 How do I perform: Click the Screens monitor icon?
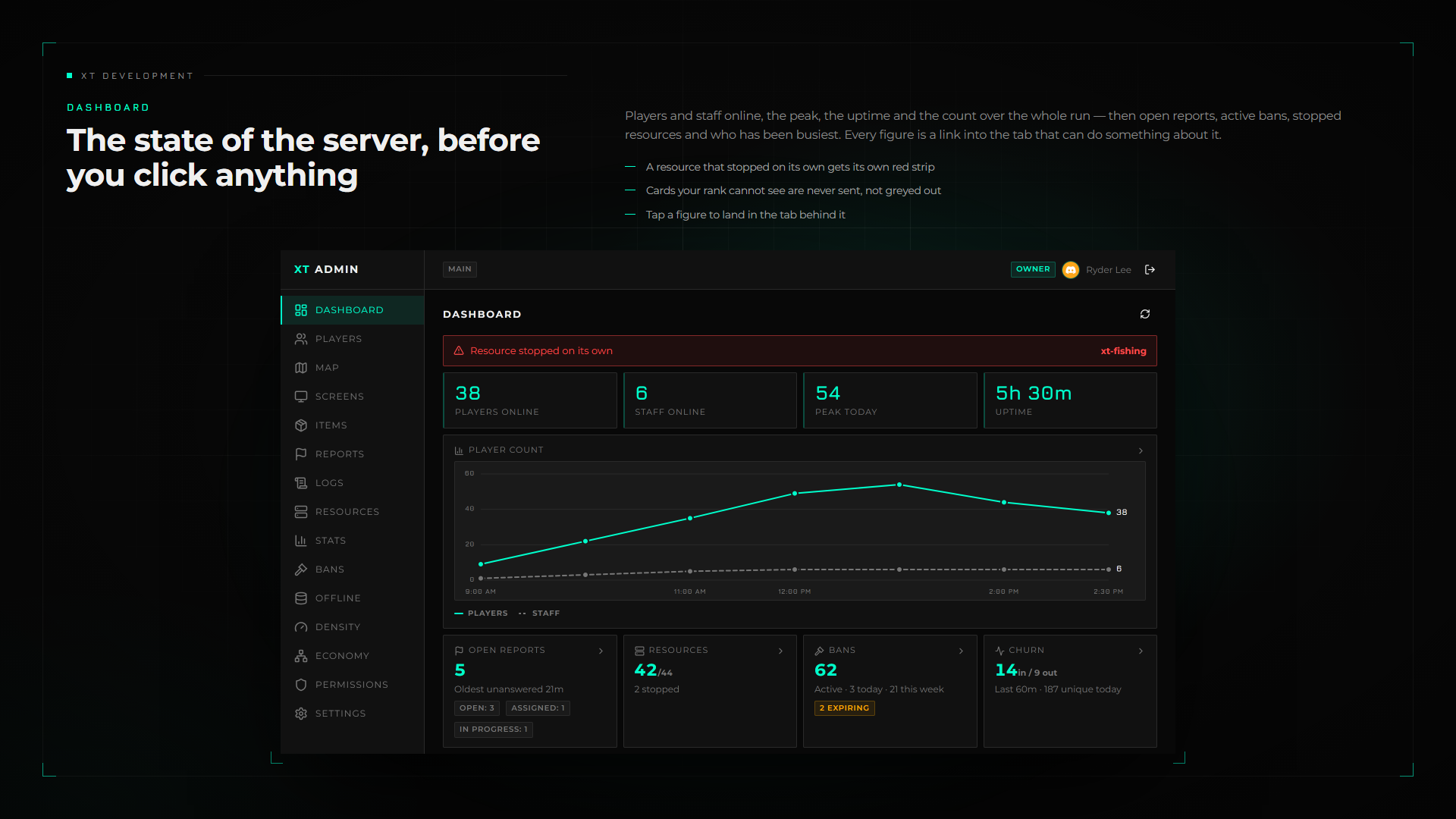pos(301,397)
